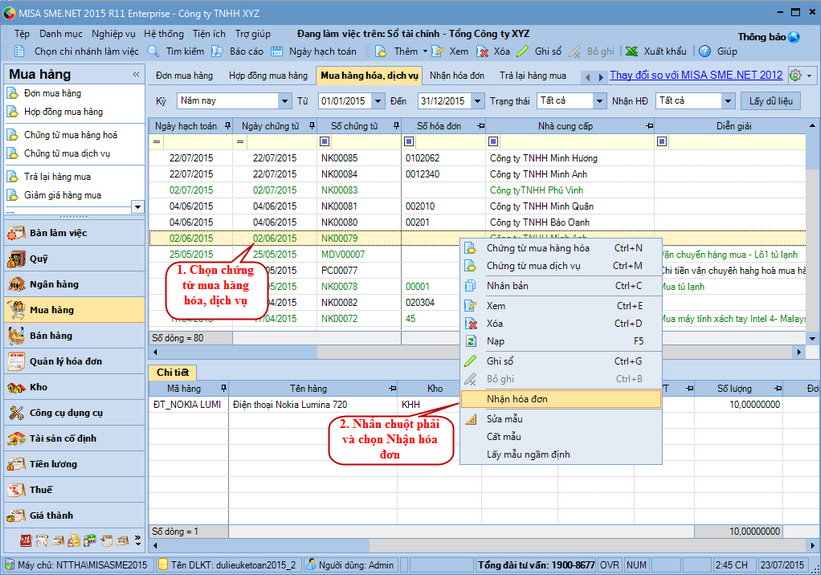The height and width of the screenshot is (575, 821).
Task: Collapse the Mua hàng side panel
Action: point(136,74)
